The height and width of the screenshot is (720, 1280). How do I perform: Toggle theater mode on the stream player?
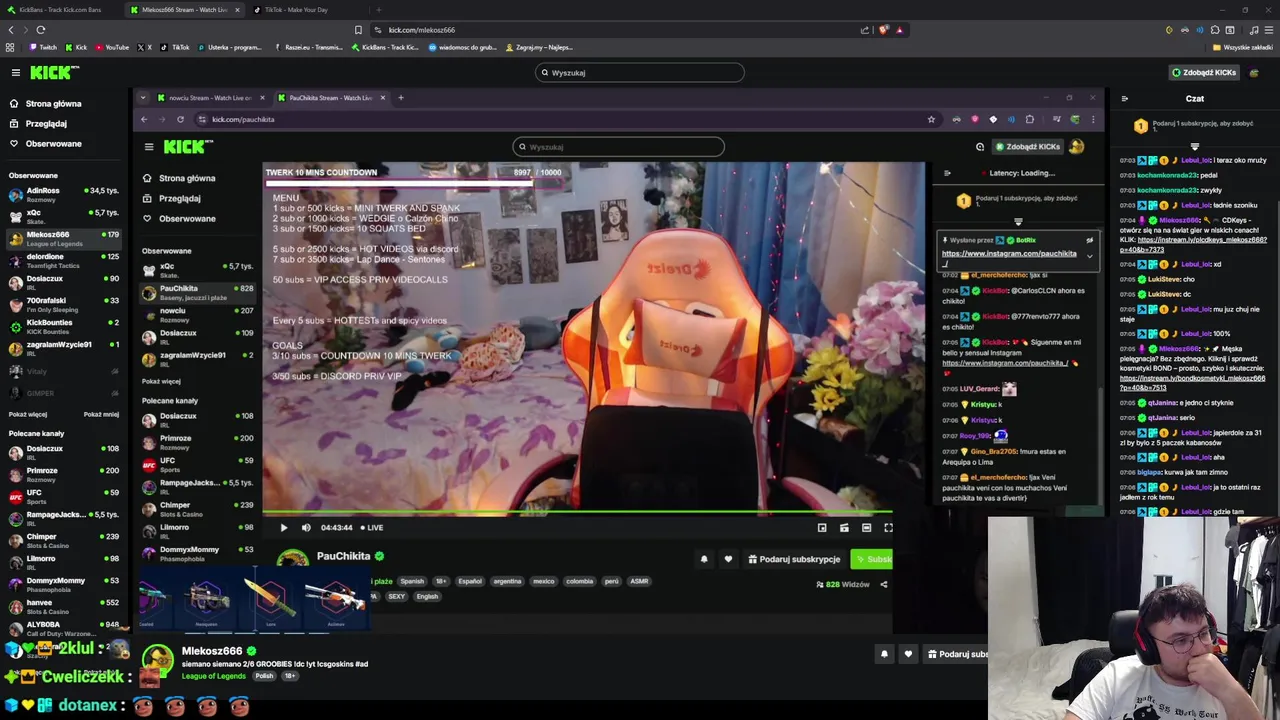pos(866,527)
